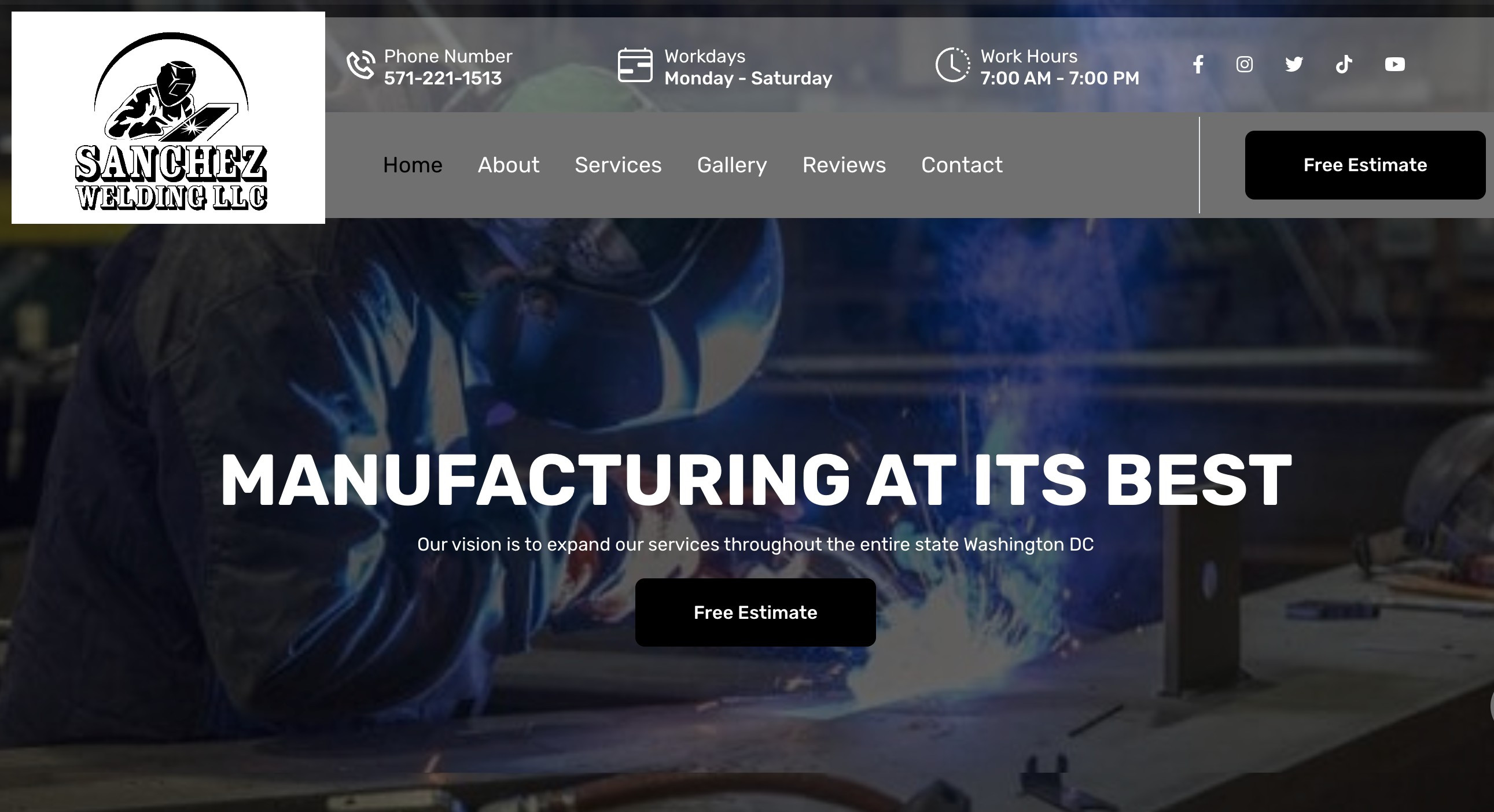Screen dimensions: 1494x812
Task: Open the YouTube social icon
Action: 1395,64
